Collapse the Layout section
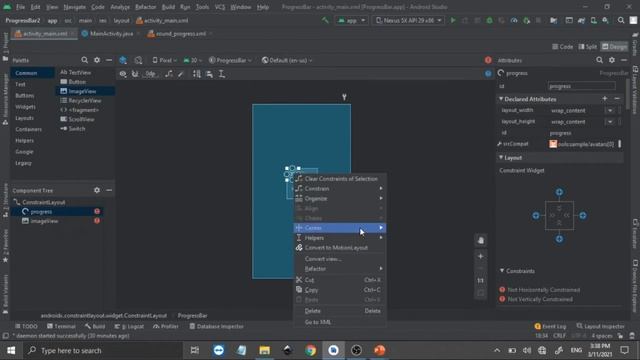Screen dimensions: 640x360 [501, 158]
